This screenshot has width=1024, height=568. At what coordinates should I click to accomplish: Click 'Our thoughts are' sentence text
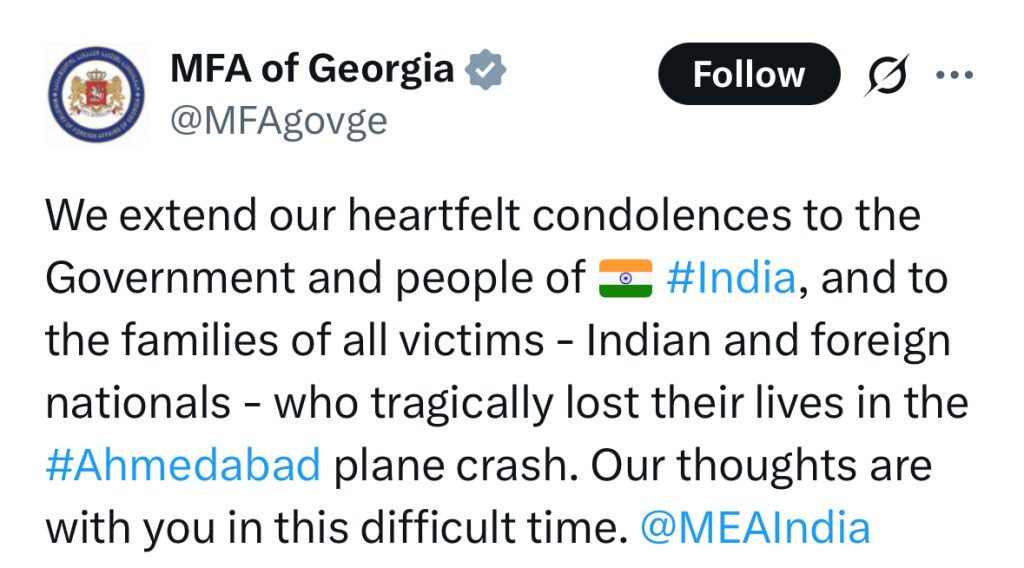point(761,465)
